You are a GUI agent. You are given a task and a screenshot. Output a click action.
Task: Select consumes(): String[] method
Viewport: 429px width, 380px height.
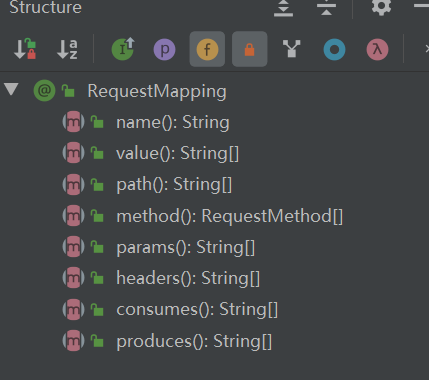pos(197,310)
